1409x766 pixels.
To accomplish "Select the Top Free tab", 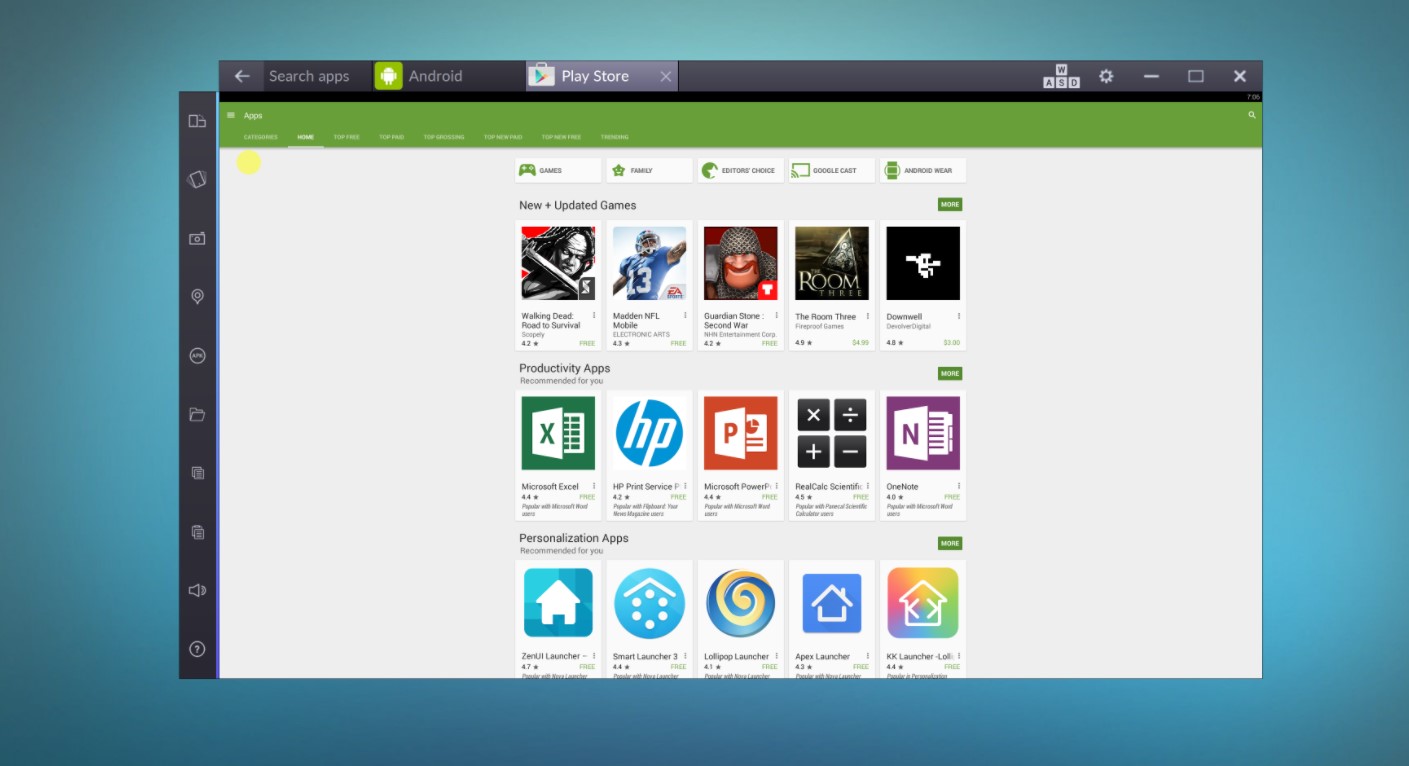I will [x=346, y=137].
